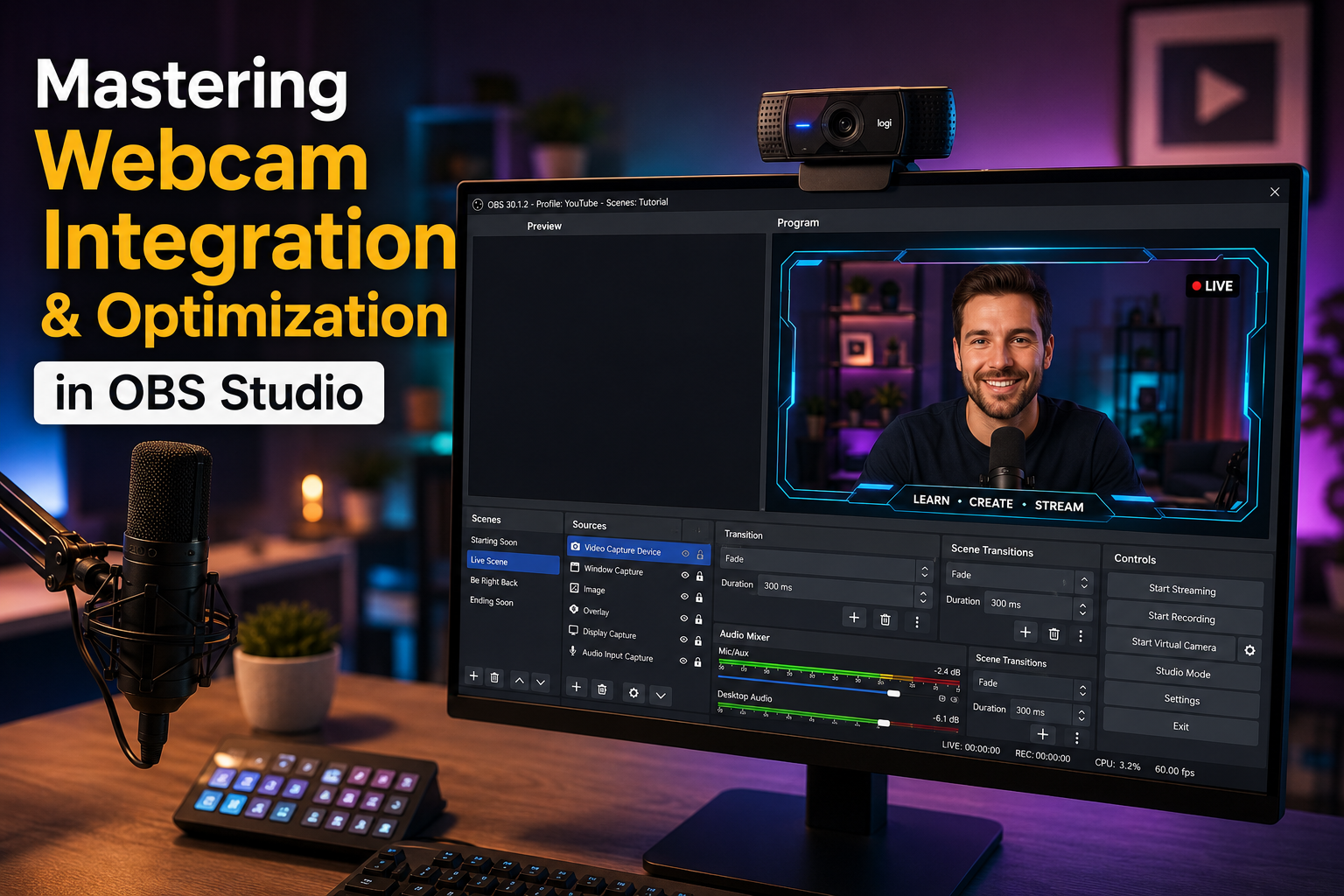This screenshot has height=896, width=1344.
Task: Unlock the Overlay source
Action: coord(698,619)
